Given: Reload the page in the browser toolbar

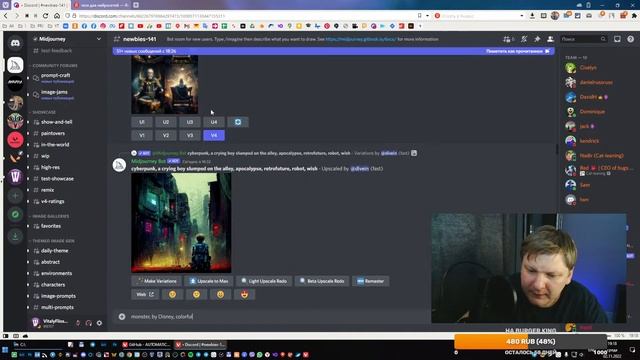Looking at the screenshot, I should [45, 16].
